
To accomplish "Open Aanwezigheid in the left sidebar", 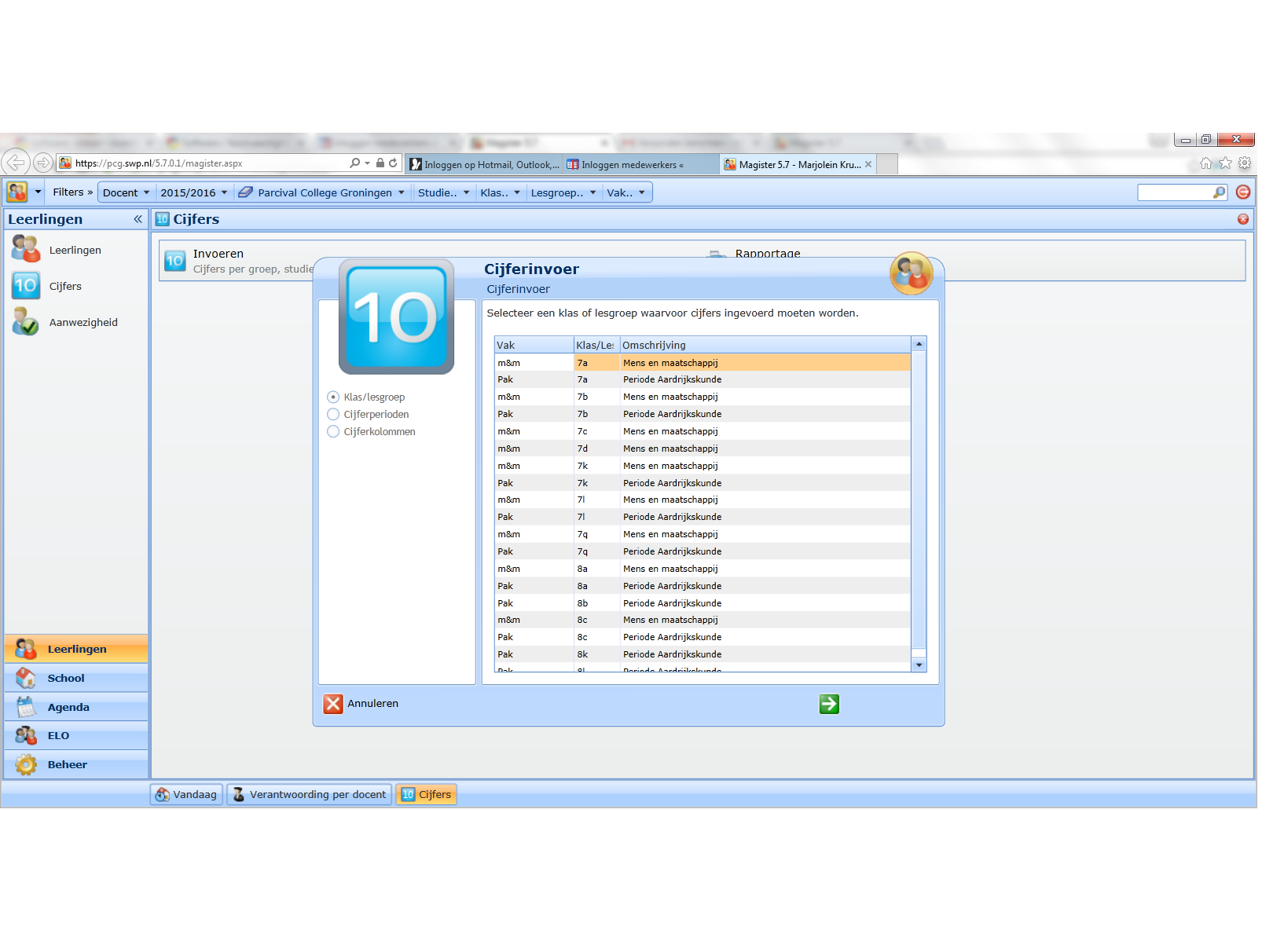I will (x=83, y=322).
